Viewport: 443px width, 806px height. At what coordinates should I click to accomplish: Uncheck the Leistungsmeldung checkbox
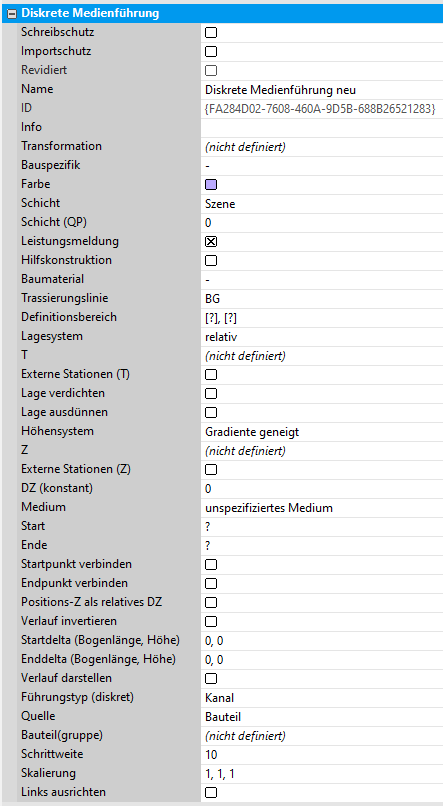click(x=211, y=242)
